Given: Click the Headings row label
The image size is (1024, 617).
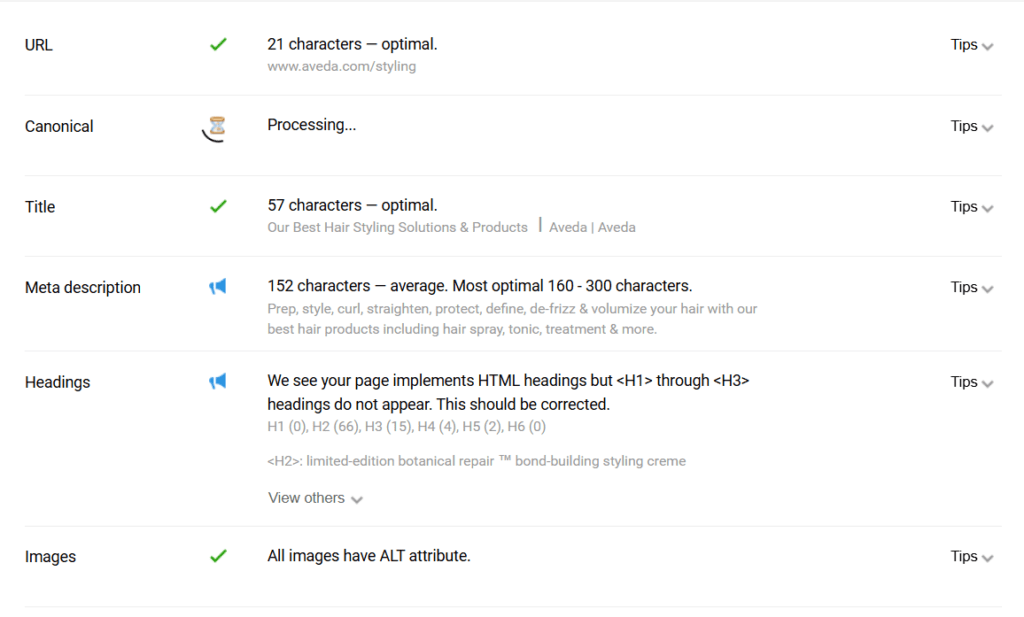Looking at the screenshot, I should (57, 382).
